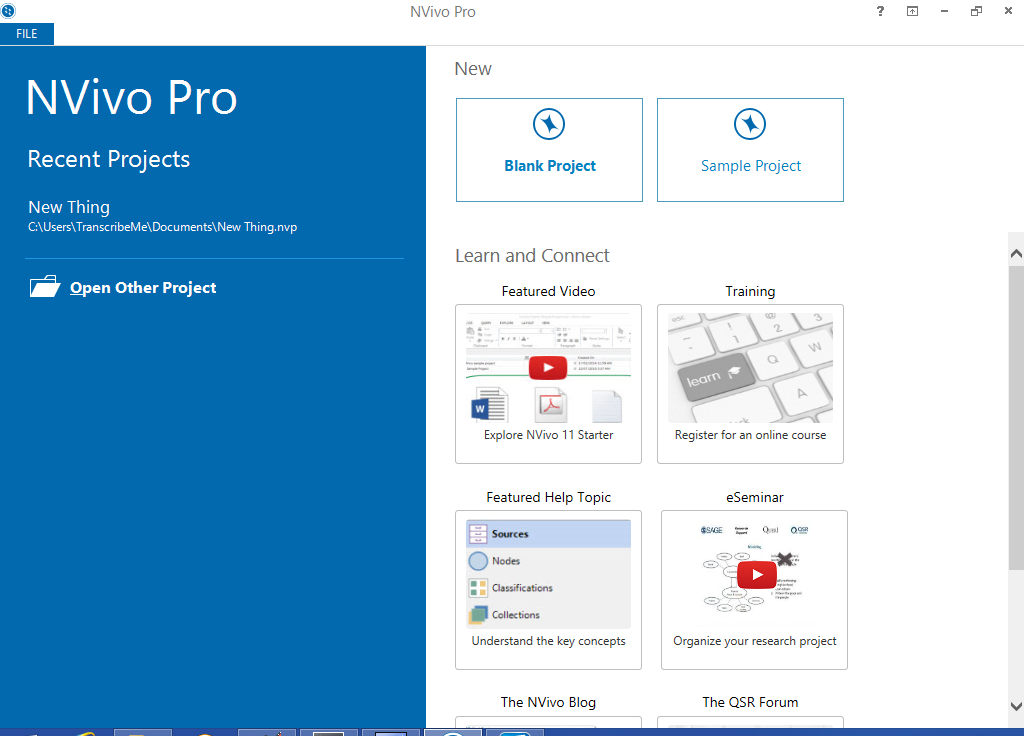Open recent project New Thing
1024x736 pixels.
click(69, 207)
